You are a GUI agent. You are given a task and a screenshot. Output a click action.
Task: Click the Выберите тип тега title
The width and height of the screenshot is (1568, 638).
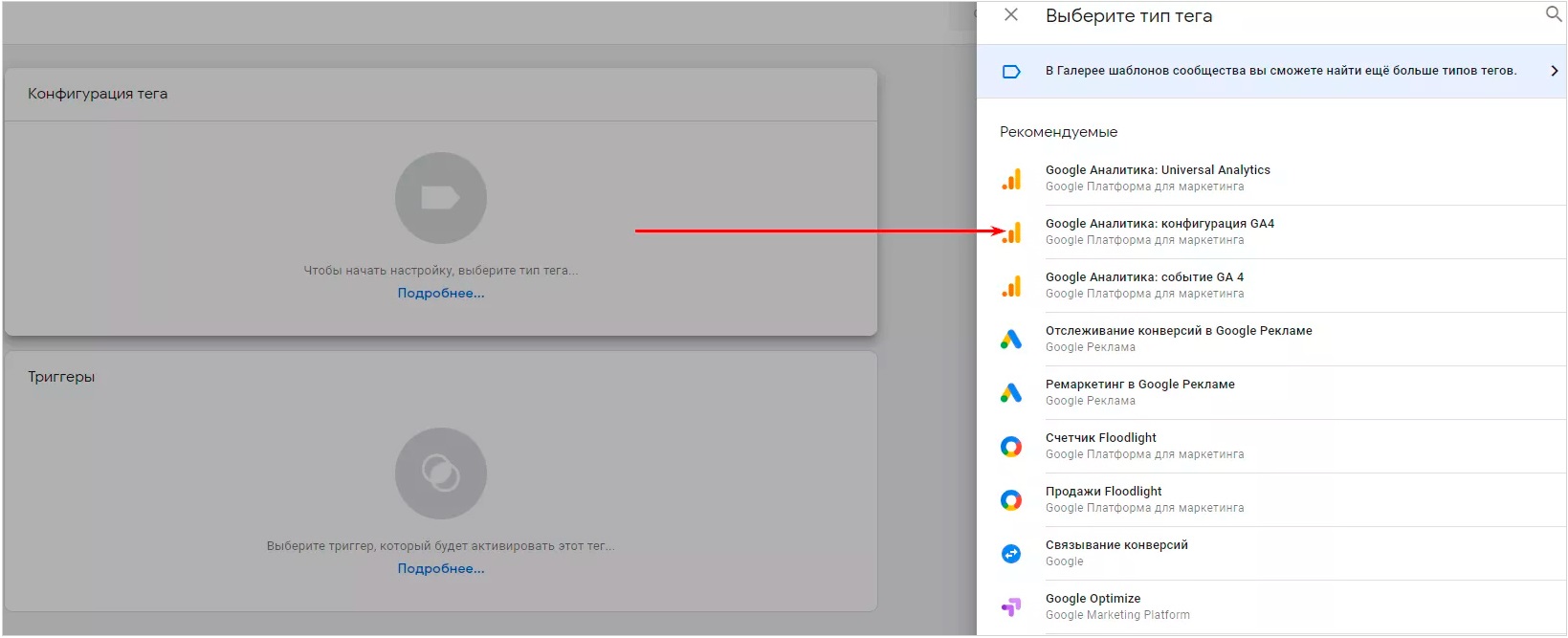pos(1129,15)
